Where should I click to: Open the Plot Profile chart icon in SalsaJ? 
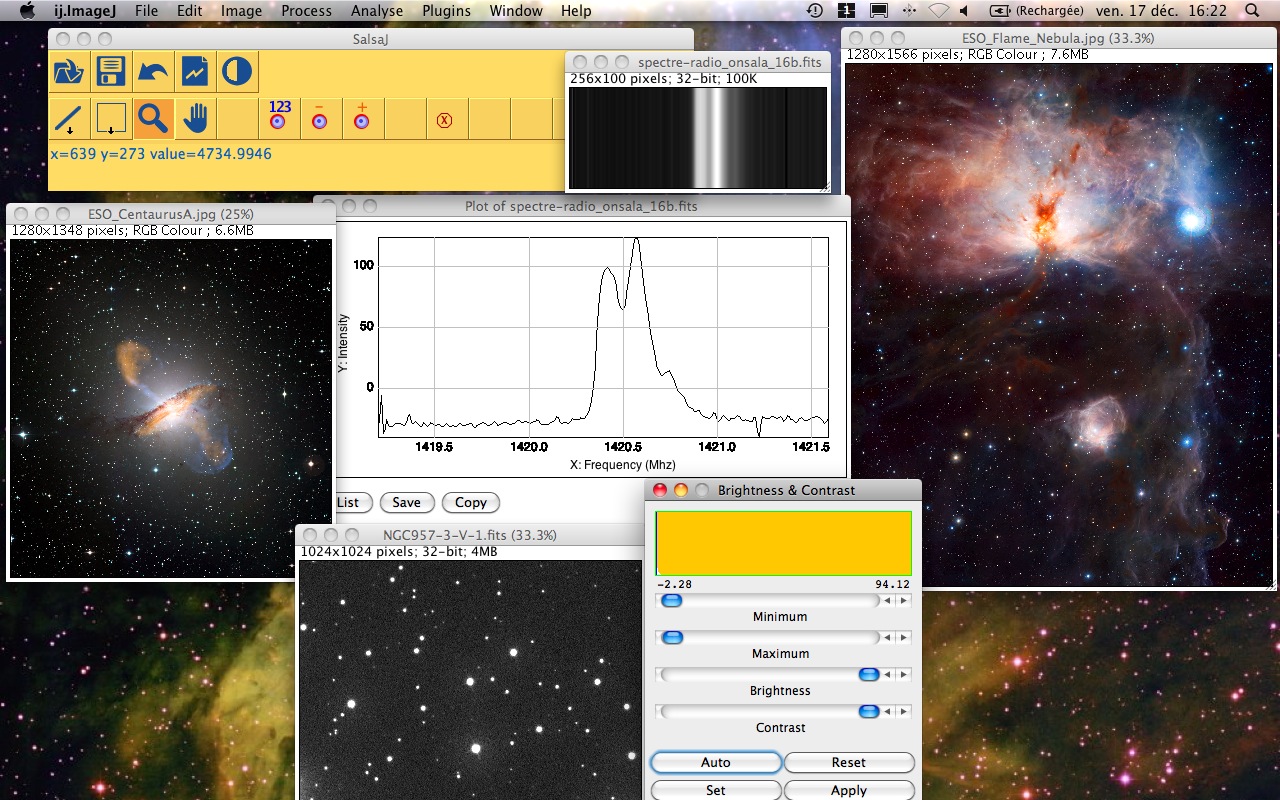[194, 72]
